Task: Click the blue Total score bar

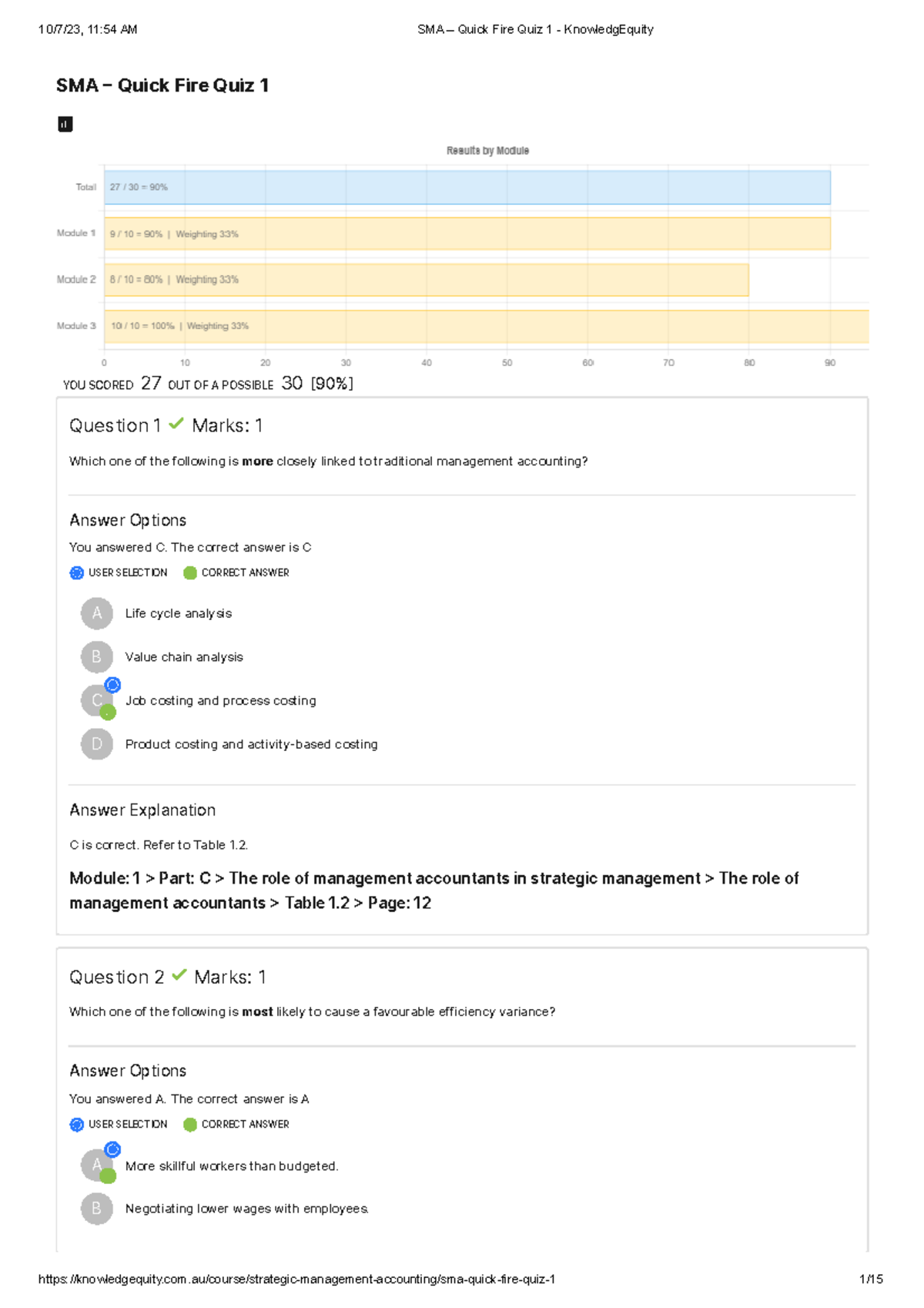Action: coord(467,187)
